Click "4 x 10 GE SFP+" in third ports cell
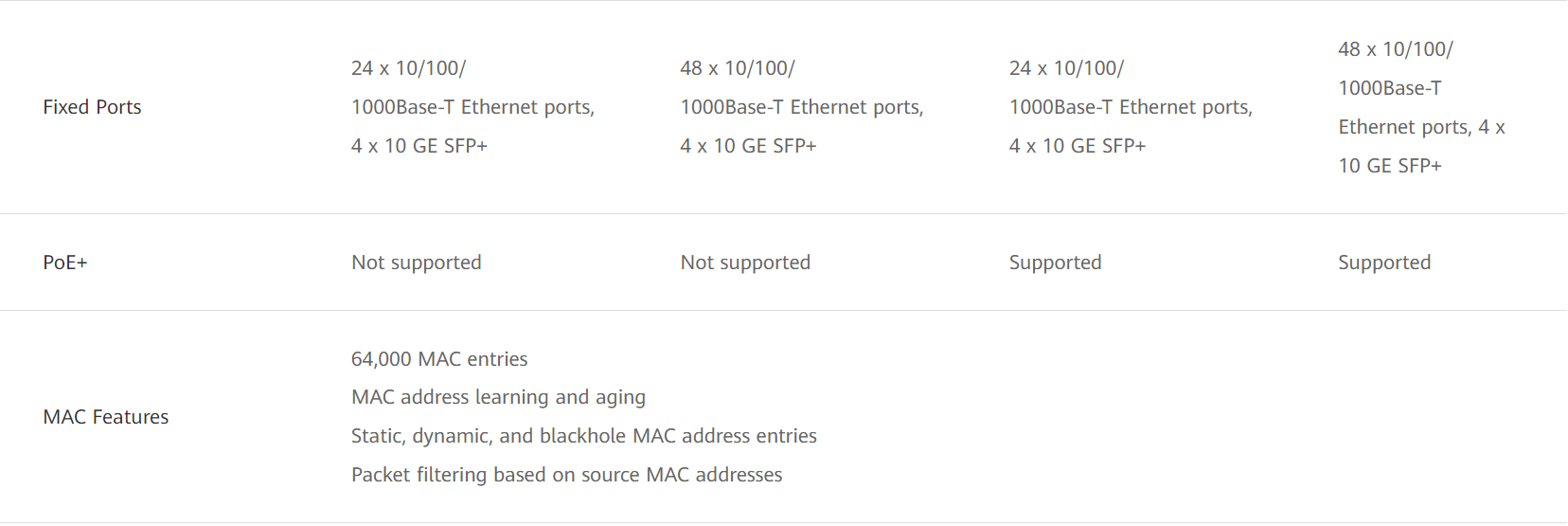This screenshot has width=1568, height=526. [1078, 146]
